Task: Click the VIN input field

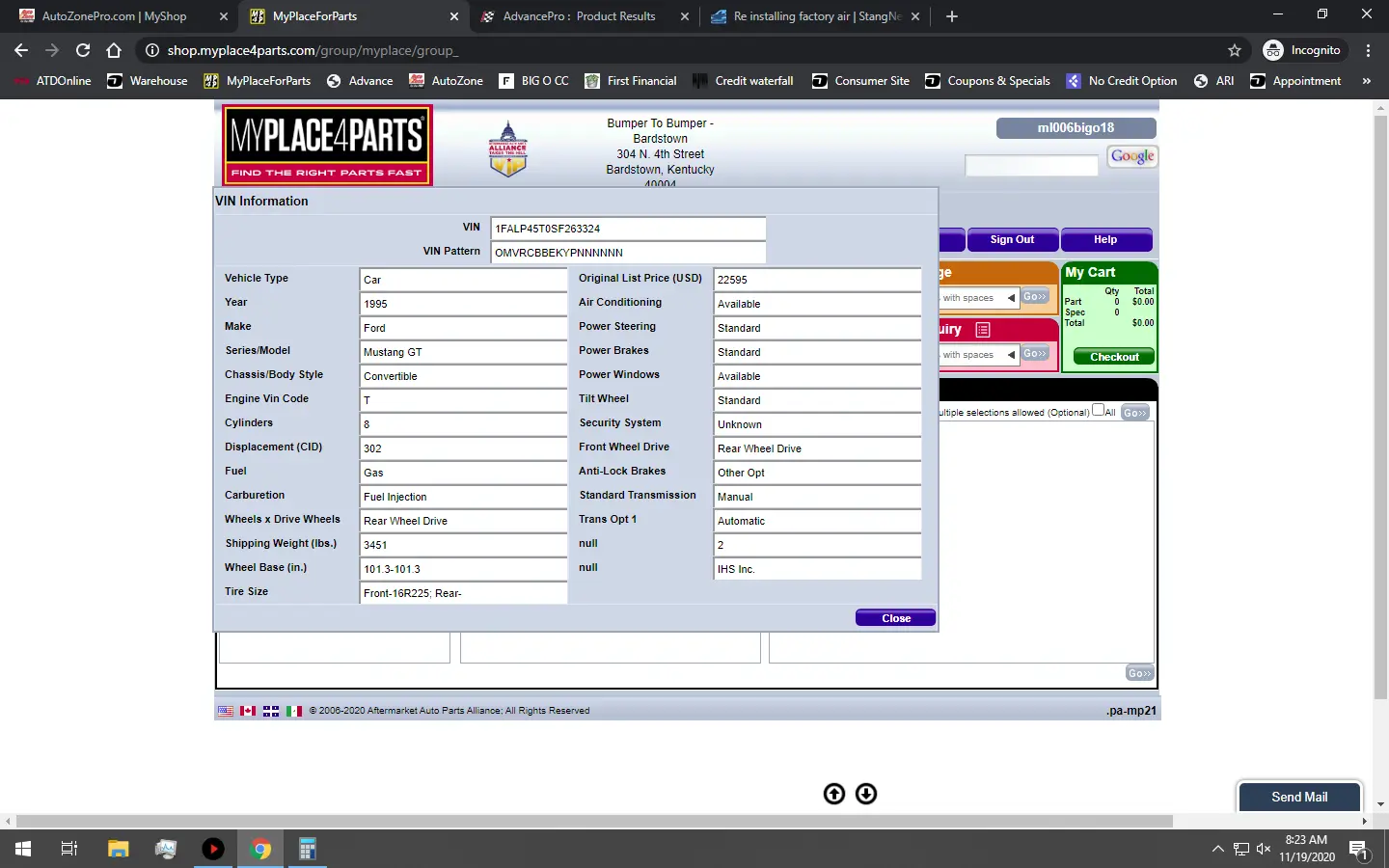Action: click(x=628, y=229)
